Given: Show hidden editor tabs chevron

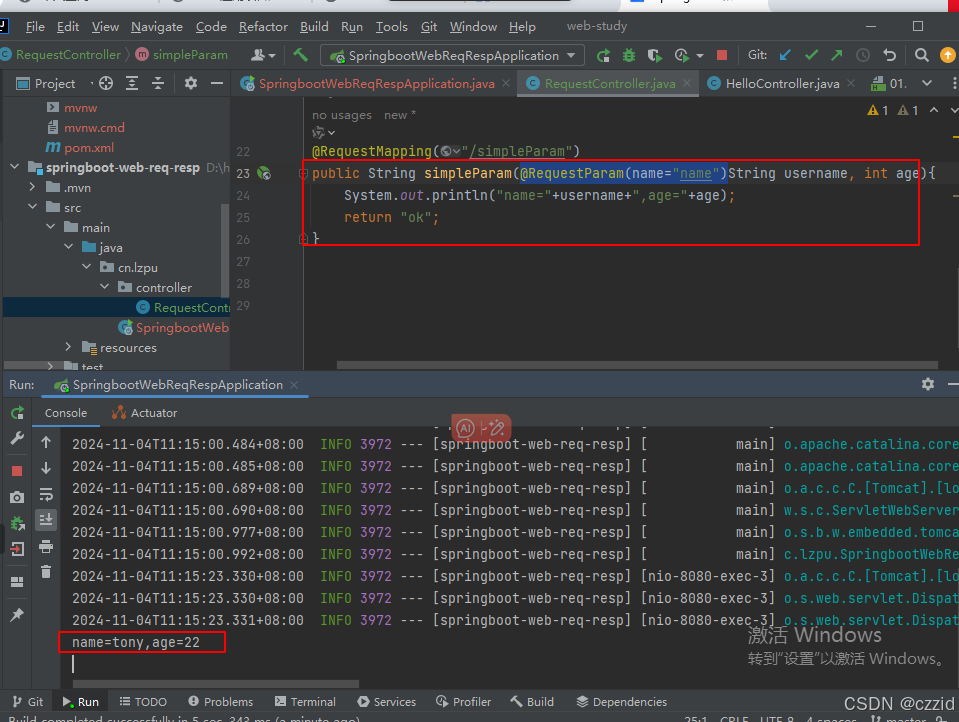Looking at the screenshot, I should coord(927,83).
